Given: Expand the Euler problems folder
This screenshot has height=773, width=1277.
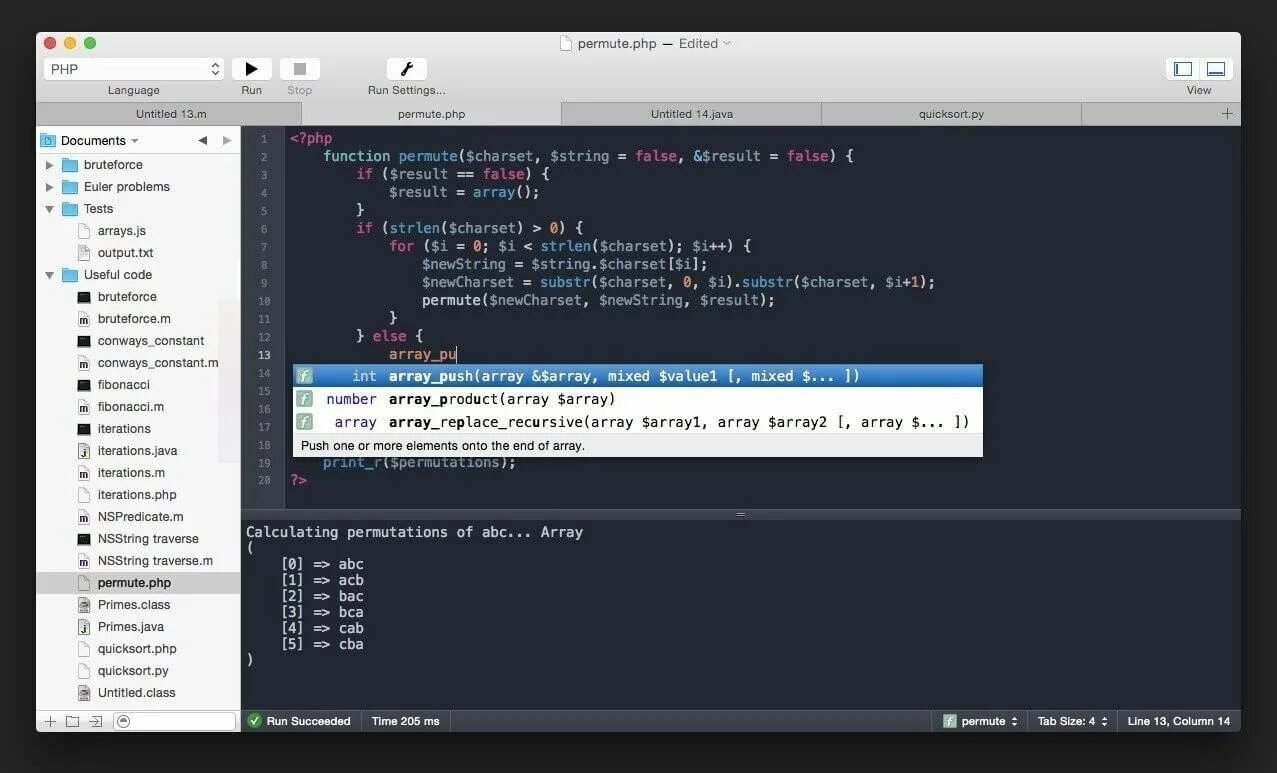Looking at the screenshot, I should click(49, 187).
